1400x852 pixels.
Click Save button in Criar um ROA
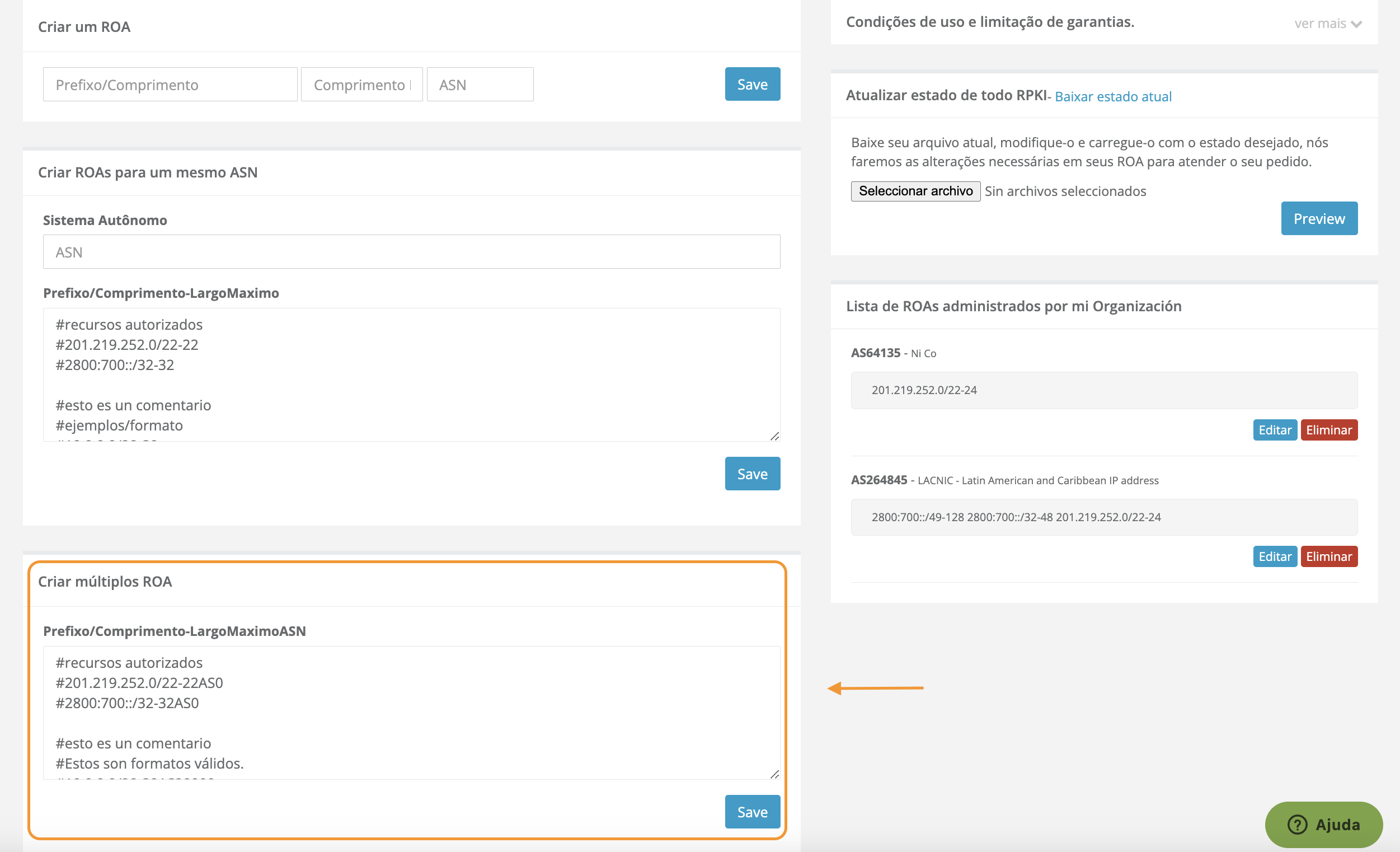751,84
